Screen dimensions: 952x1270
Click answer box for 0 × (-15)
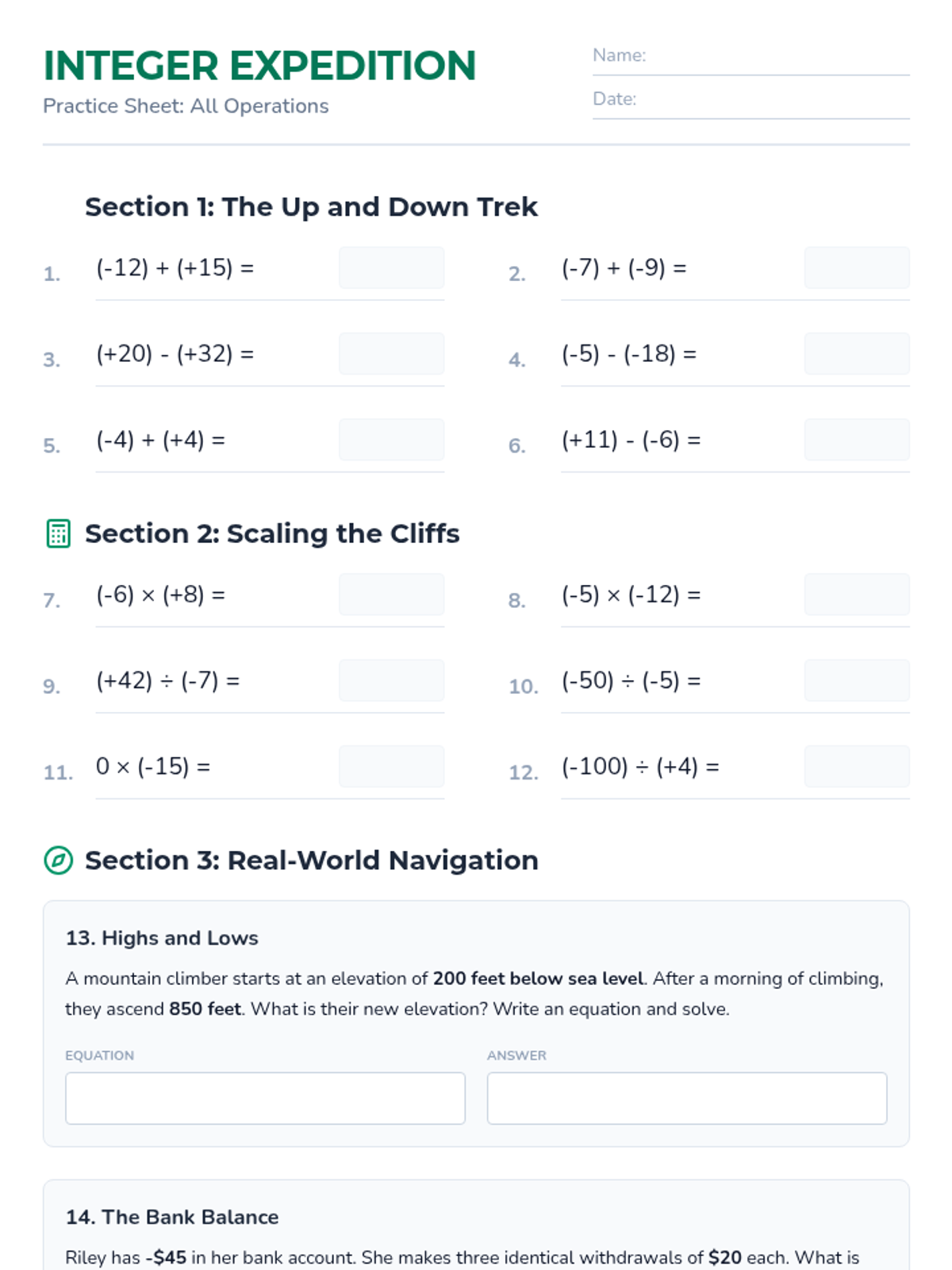[x=391, y=766]
